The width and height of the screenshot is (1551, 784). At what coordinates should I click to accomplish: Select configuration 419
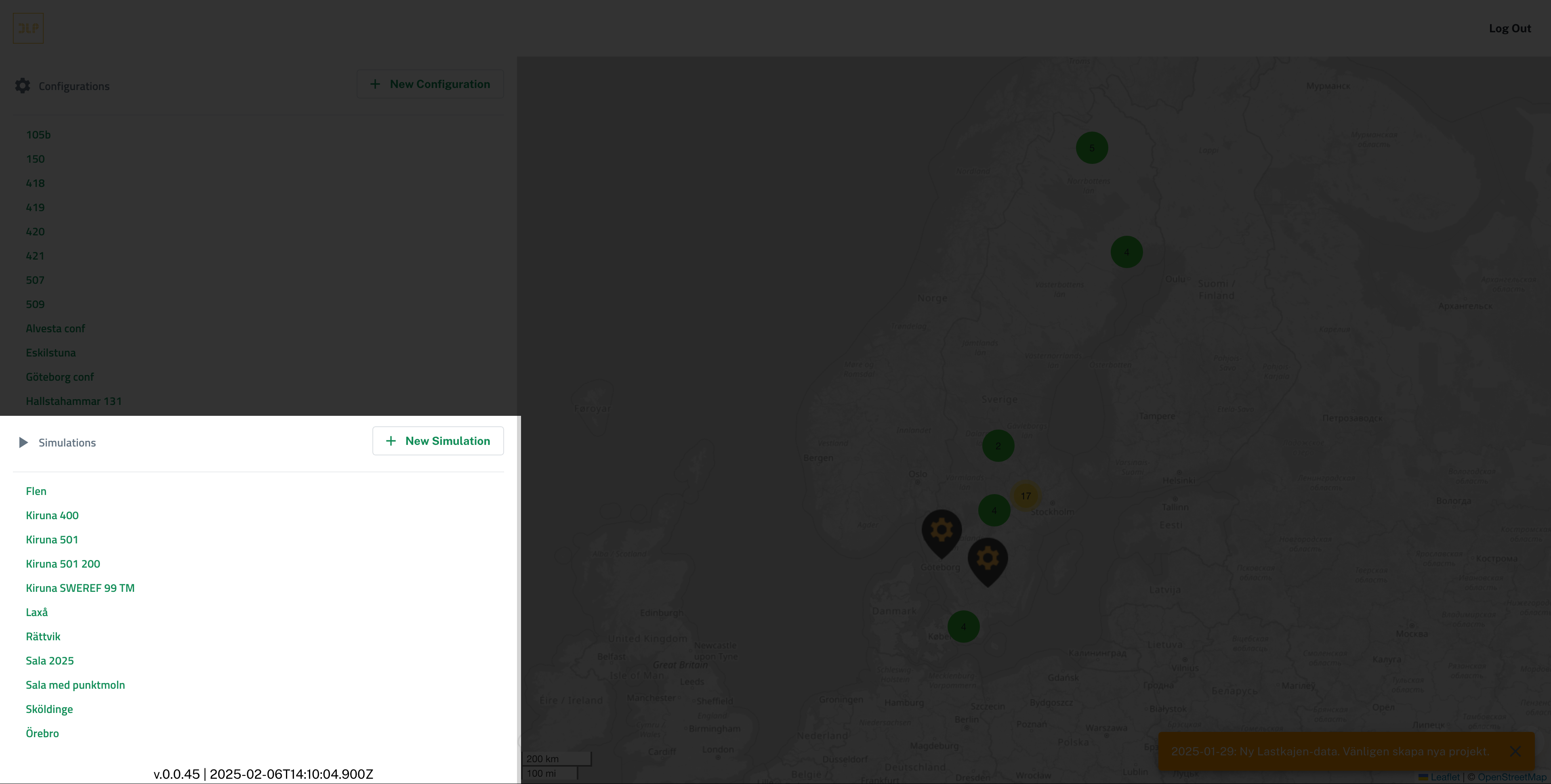(x=35, y=207)
